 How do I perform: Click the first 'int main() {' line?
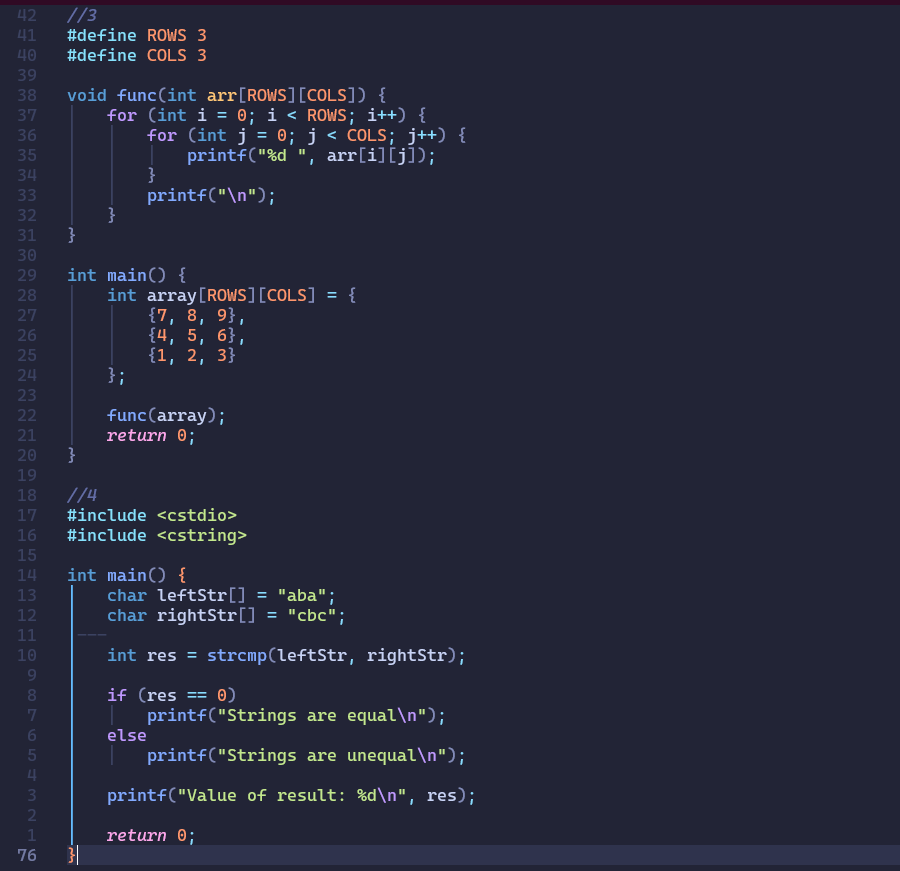[127, 276]
